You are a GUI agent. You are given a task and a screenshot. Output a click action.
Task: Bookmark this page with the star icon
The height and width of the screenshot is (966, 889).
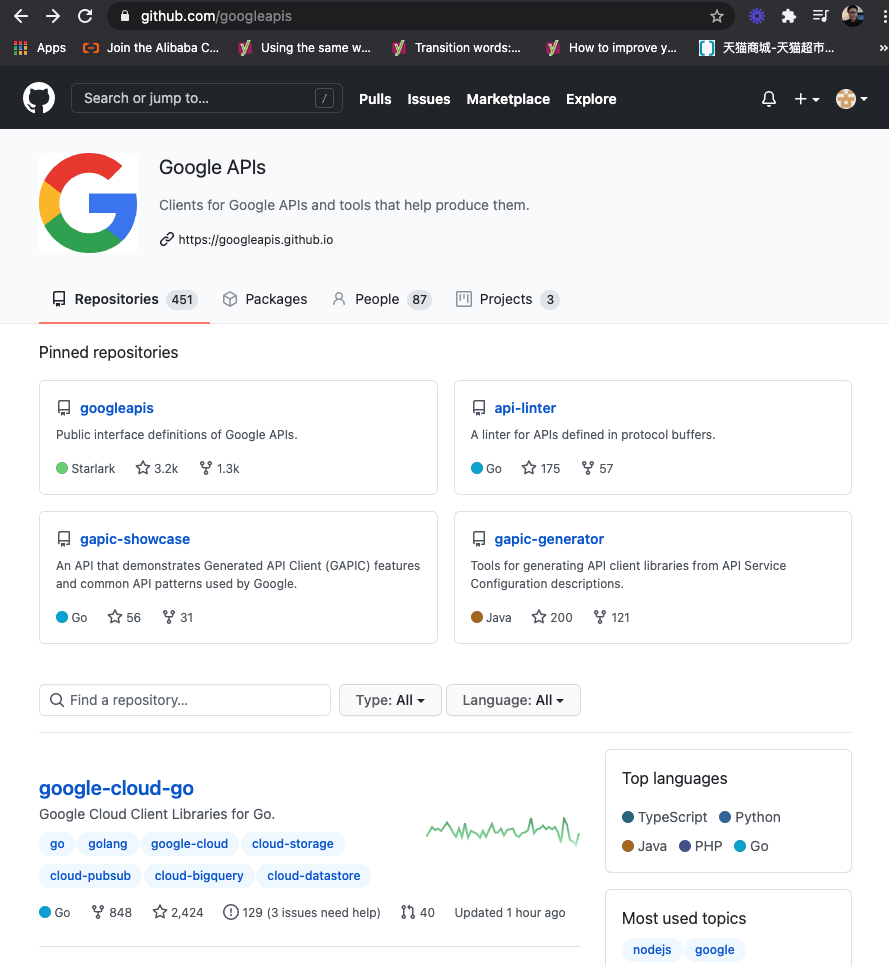click(x=716, y=16)
